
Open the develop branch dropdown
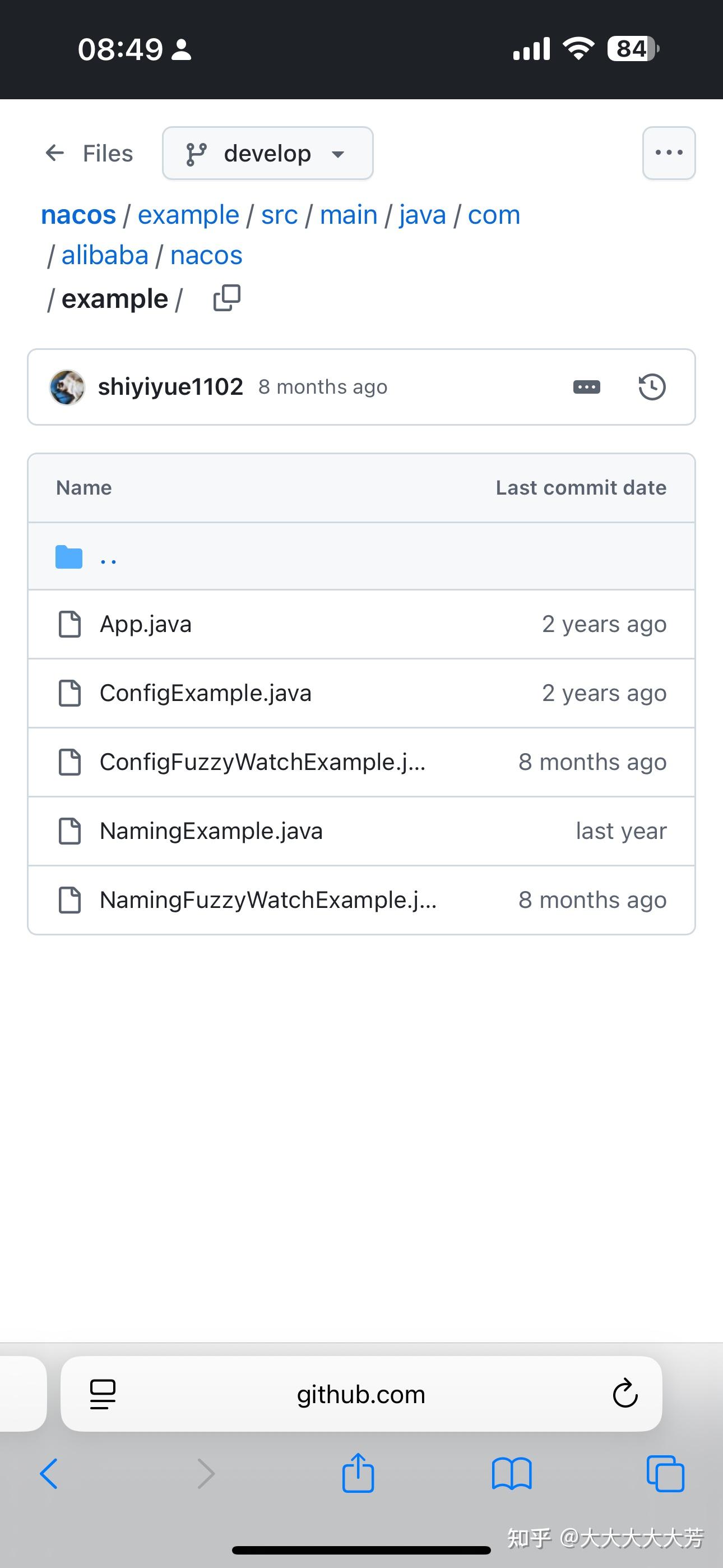click(268, 153)
